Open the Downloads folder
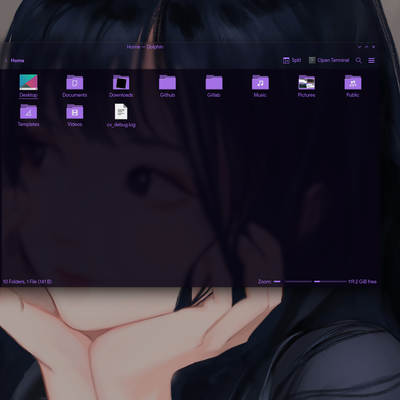This screenshot has width=400, height=400. [x=121, y=82]
